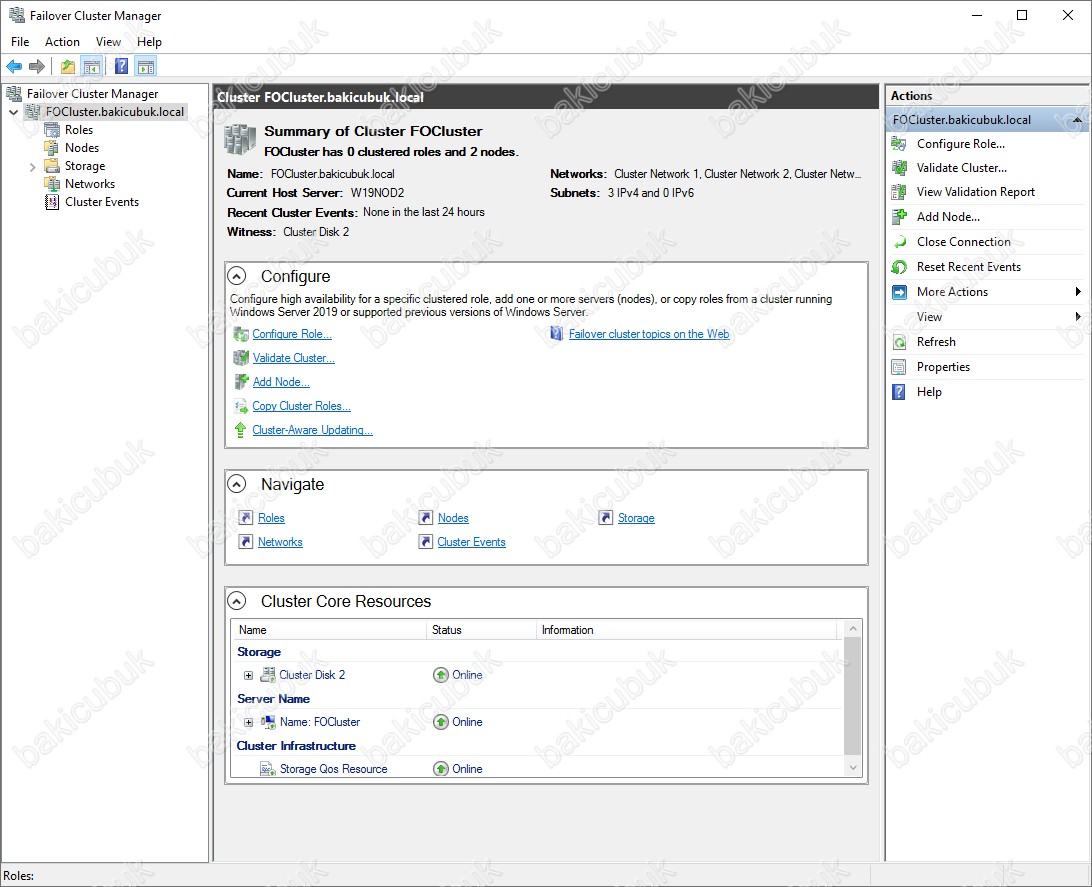Click the Cluster-Aware Updating... link
The image size is (1092, 887).
click(313, 430)
